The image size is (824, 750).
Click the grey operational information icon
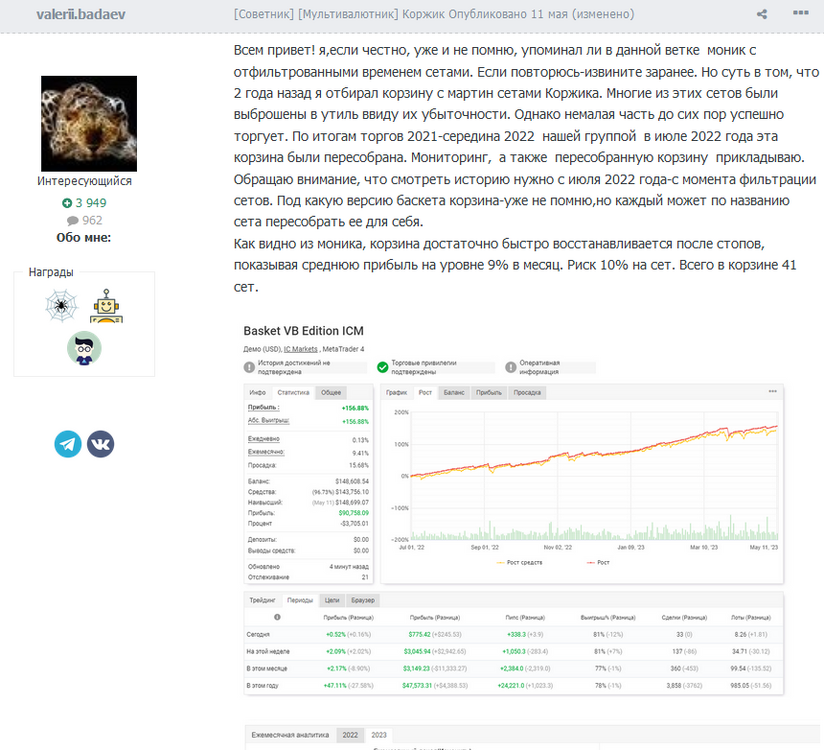point(510,367)
